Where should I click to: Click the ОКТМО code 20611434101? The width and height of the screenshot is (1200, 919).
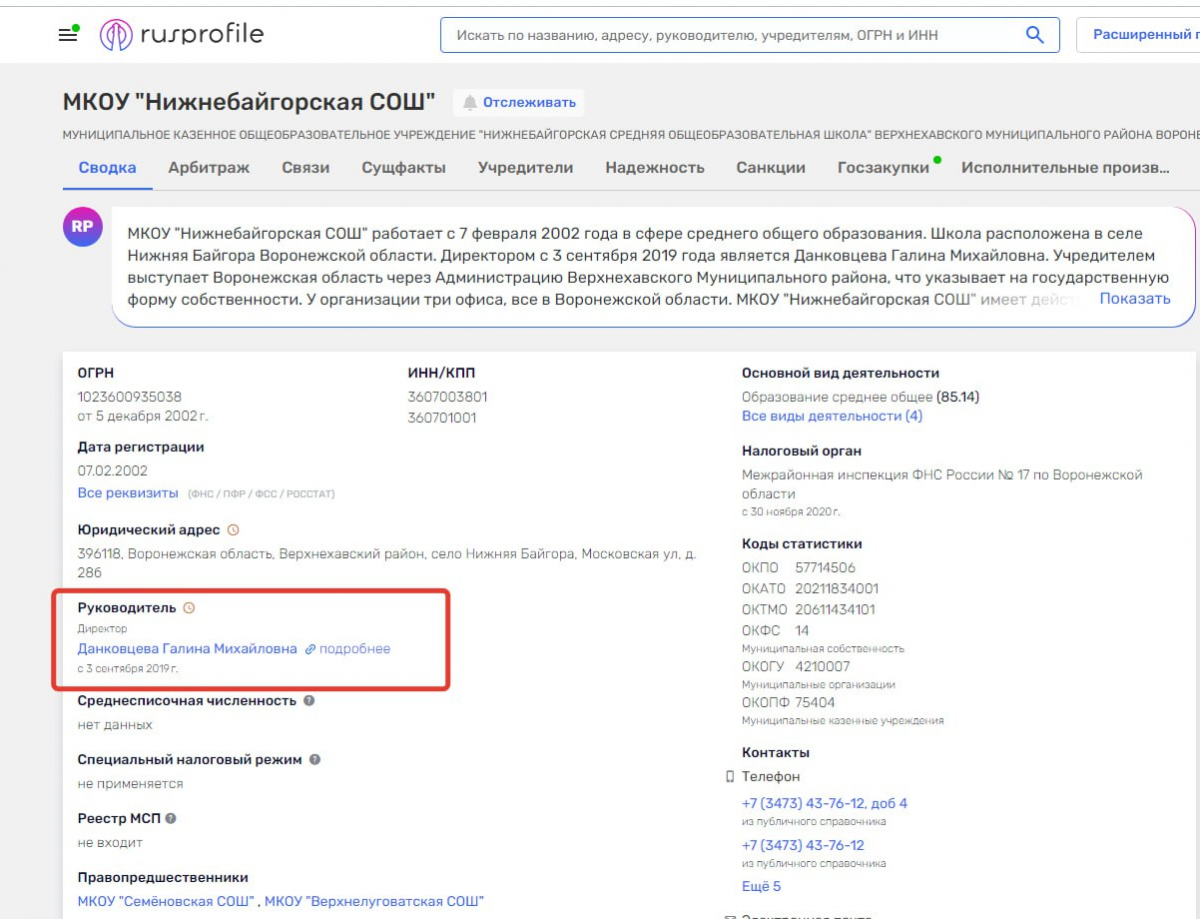point(835,610)
